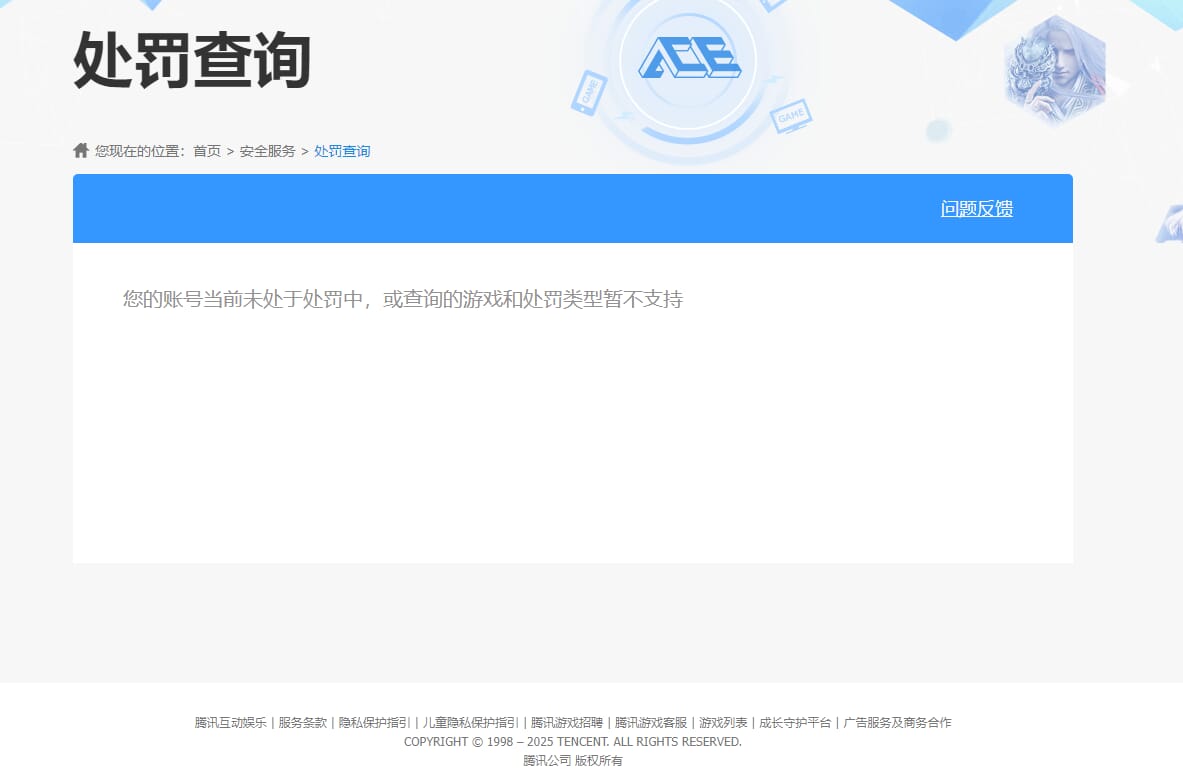1183x776 pixels.
Task: Open the 儿童隐私保护指引 children's privacy link
Action: tap(468, 722)
